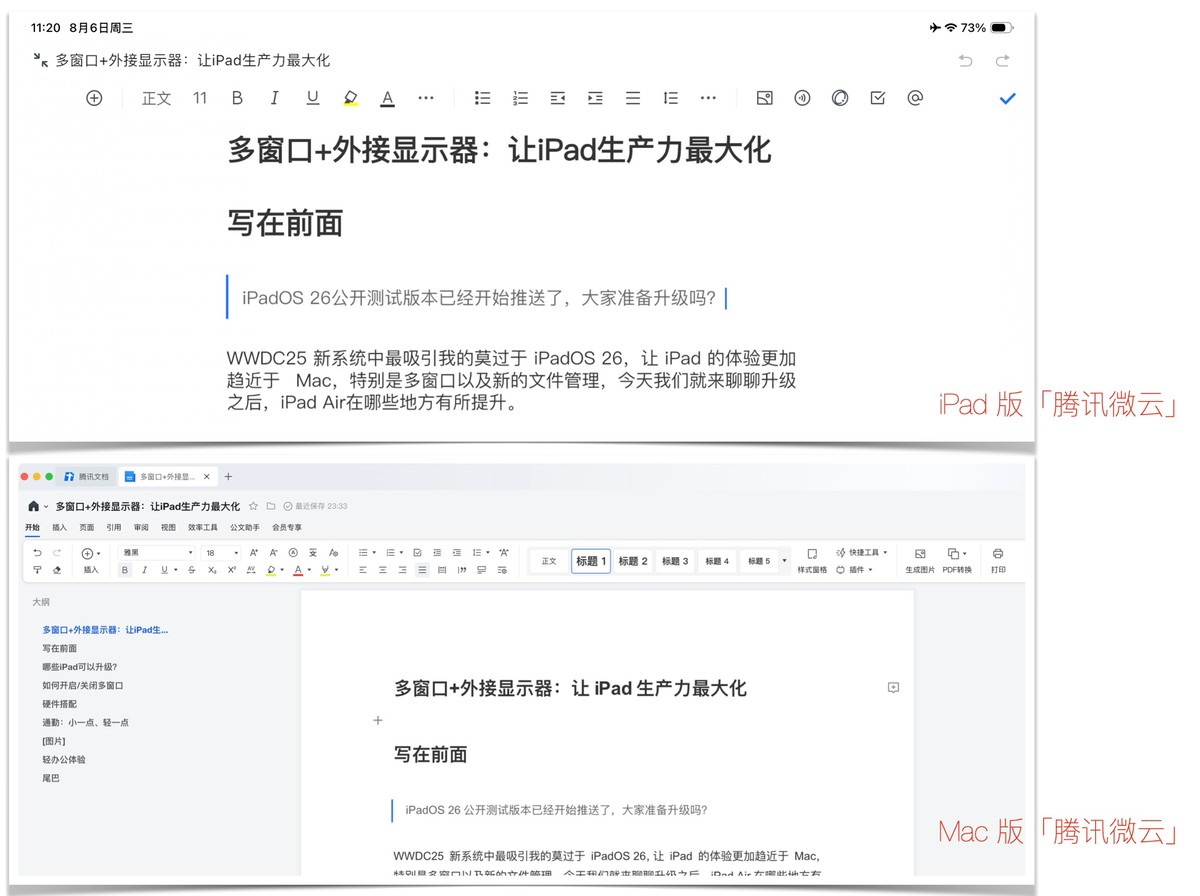The width and height of the screenshot is (1200, 896).
Task: Go to home icon in Mac header
Action: (x=34, y=507)
